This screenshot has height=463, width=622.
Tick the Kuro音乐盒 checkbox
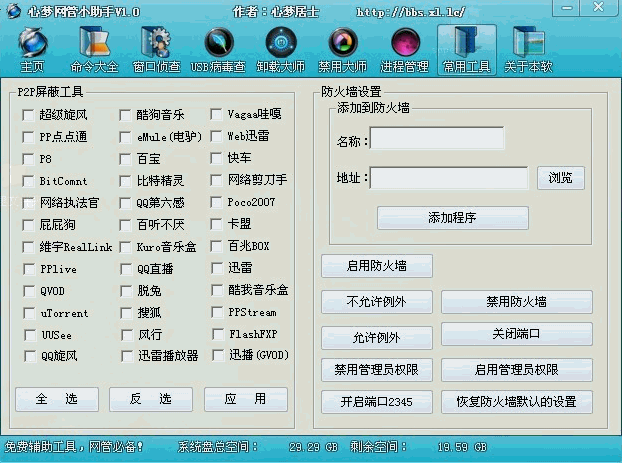click(x=125, y=247)
